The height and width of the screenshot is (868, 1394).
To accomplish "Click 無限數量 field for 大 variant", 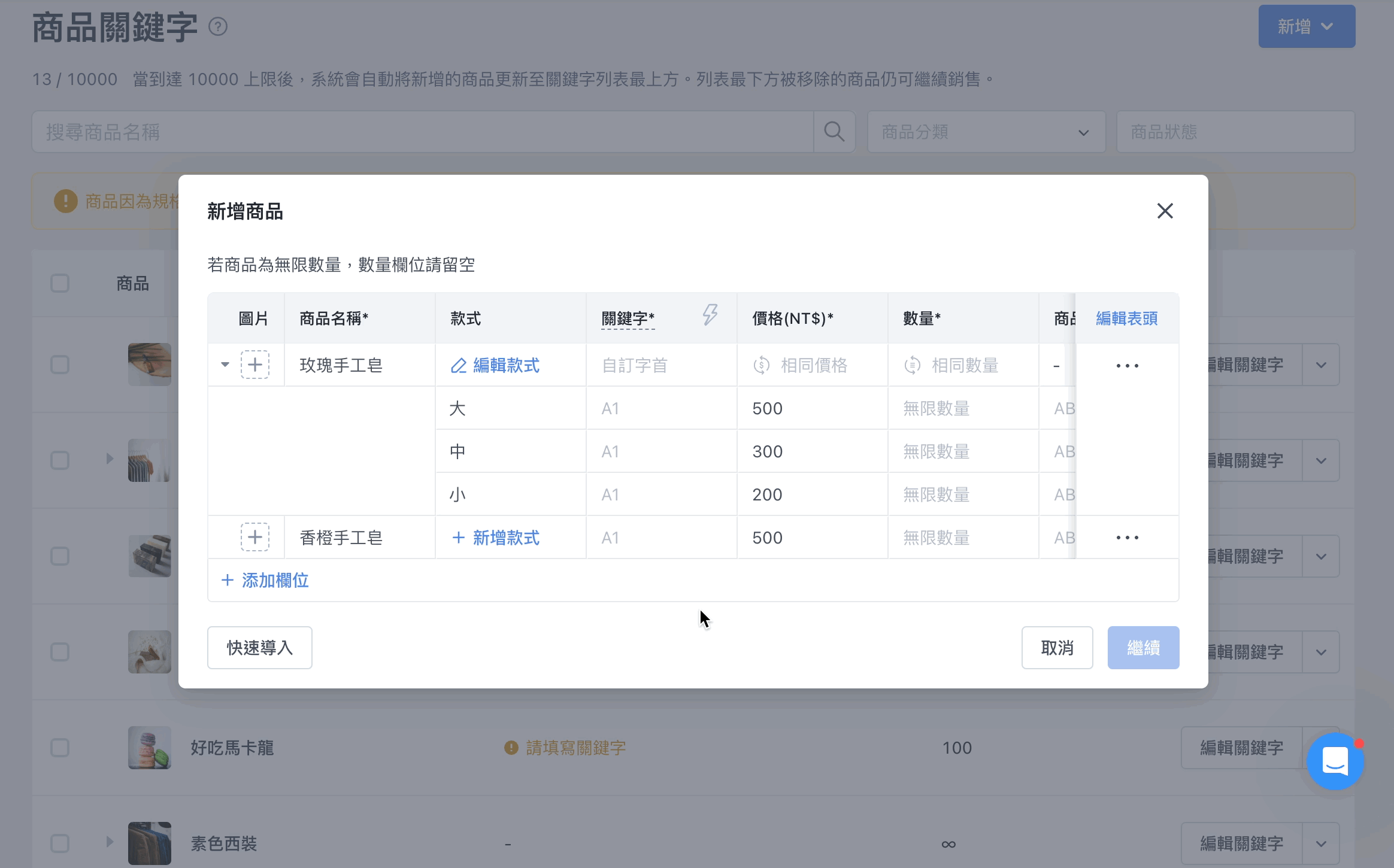I will 963,408.
